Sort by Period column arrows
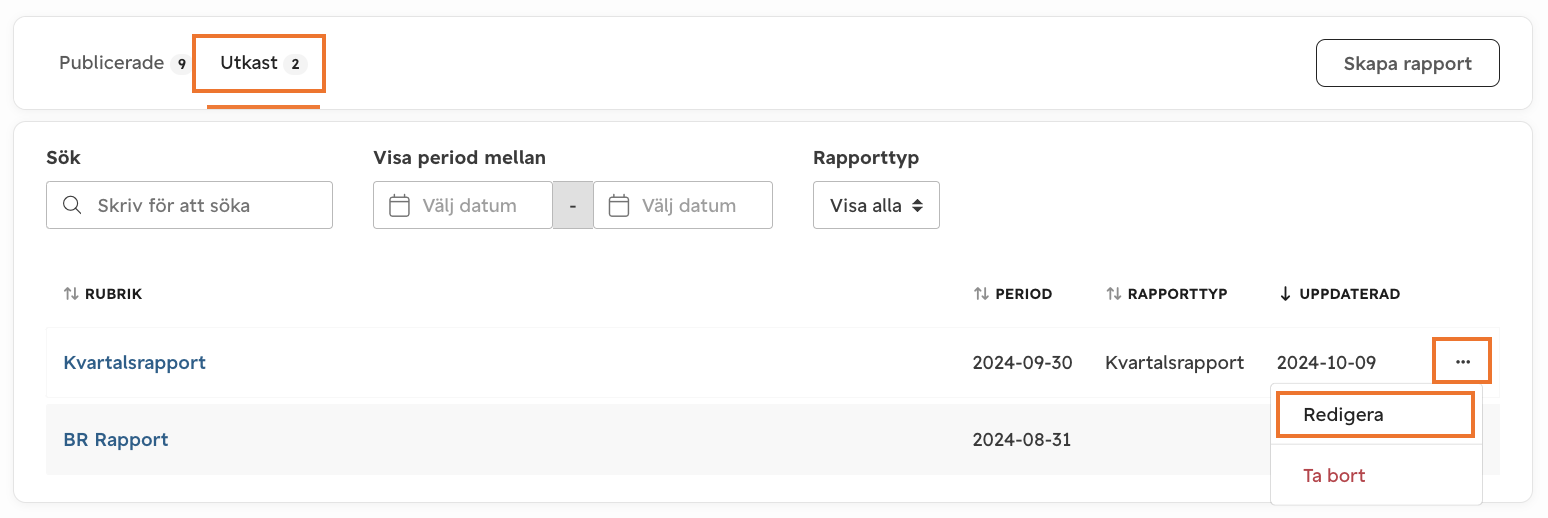Image resolution: width=1548 pixels, height=518 pixels. tap(981, 294)
